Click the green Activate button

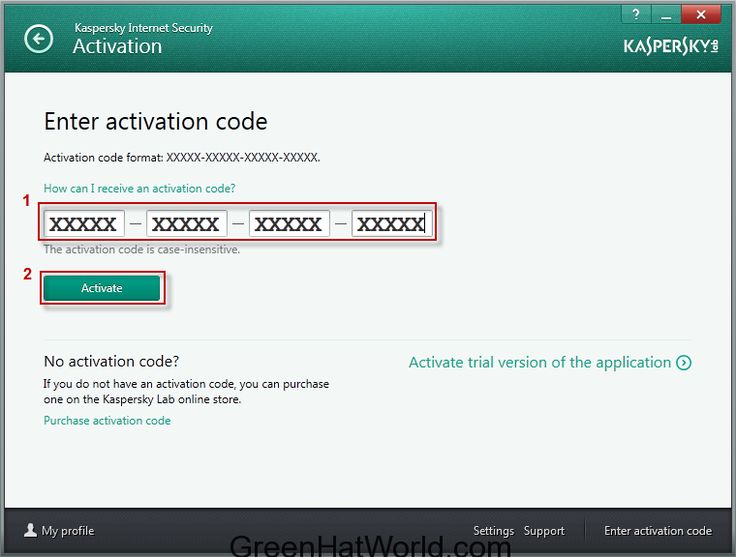[x=102, y=288]
